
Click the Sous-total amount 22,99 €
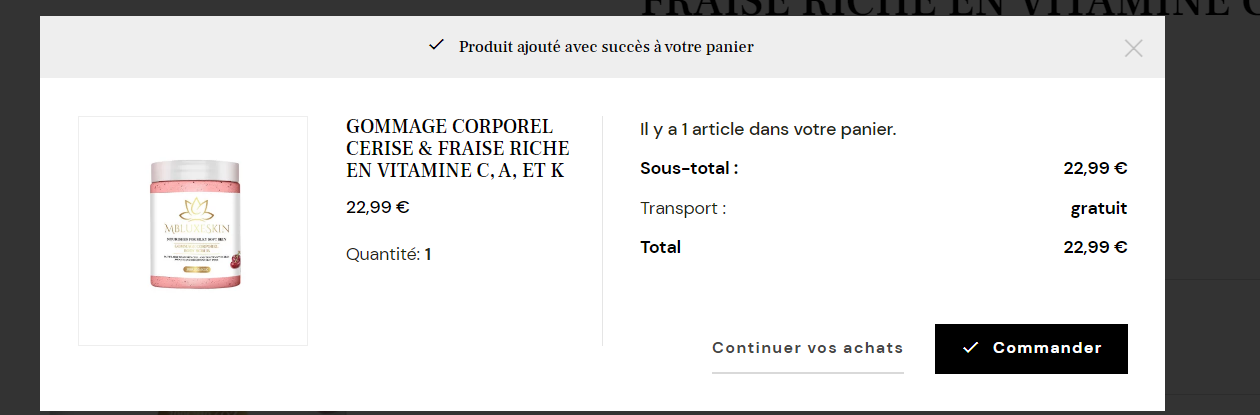[1095, 168]
